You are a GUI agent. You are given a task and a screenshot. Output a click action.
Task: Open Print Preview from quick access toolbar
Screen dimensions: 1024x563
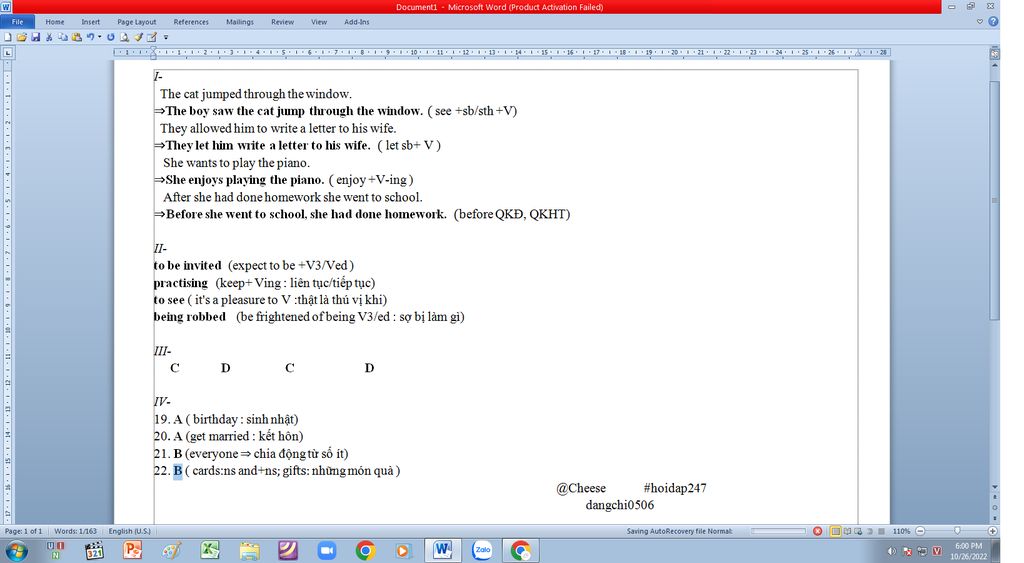tap(124, 37)
